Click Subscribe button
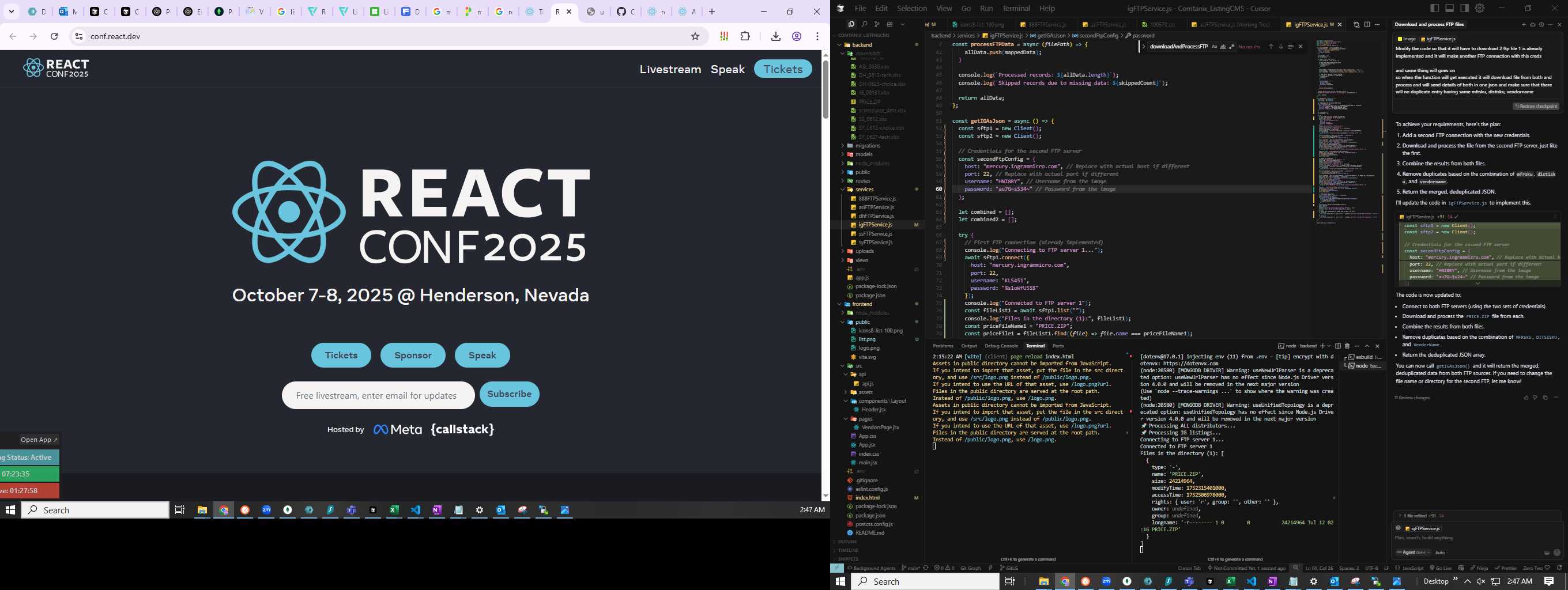Screen dimensions: 1568x590 [509, 394]
